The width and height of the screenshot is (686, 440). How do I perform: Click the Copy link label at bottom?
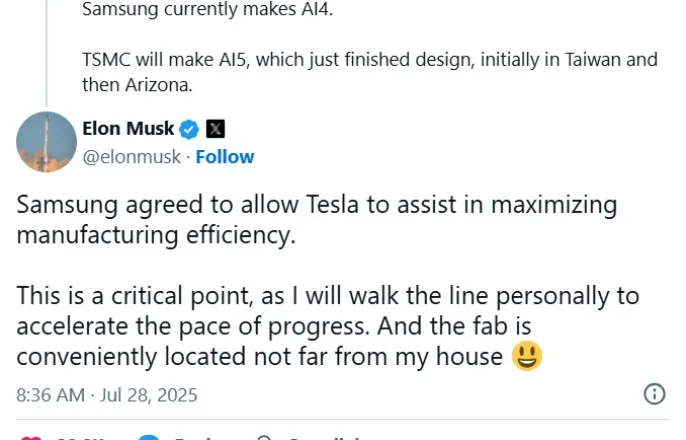320,438
